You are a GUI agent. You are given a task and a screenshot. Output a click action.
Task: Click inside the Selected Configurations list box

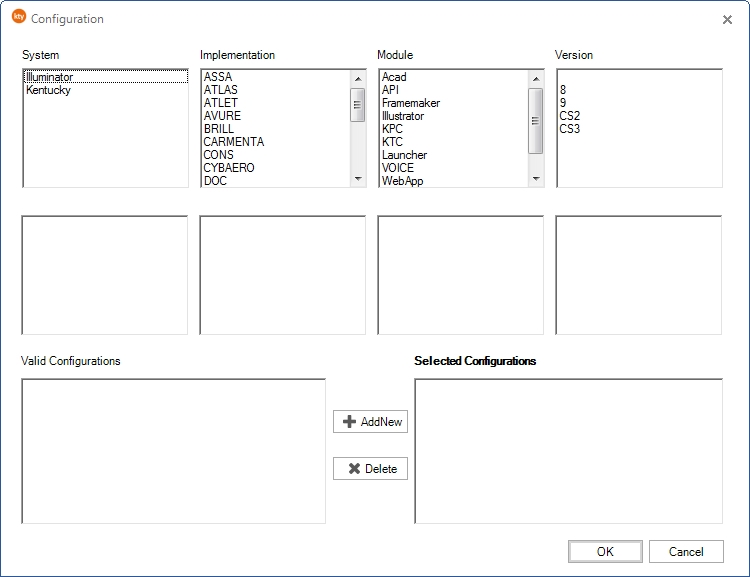[568, 450]
